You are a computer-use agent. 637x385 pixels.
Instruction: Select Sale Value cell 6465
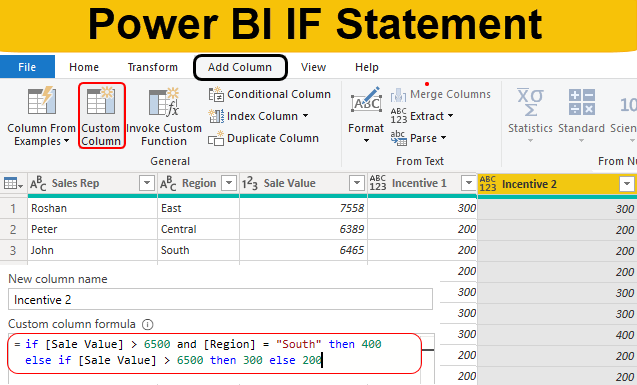pyautogui.click(x=303, y=251)
